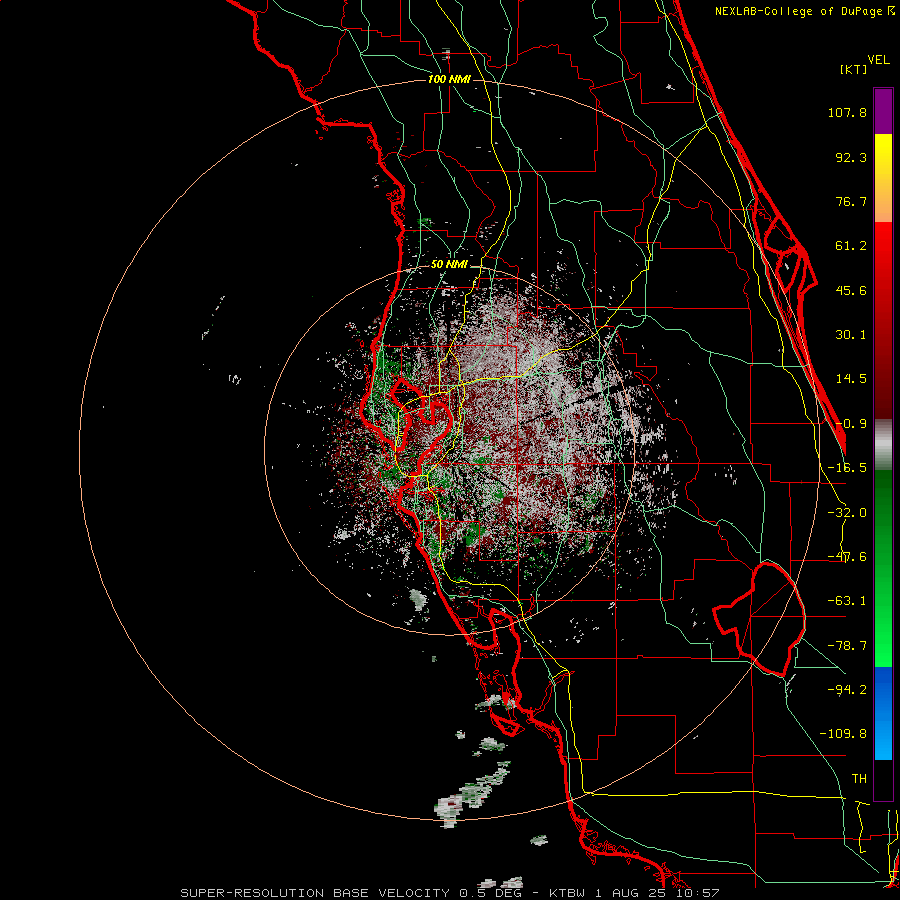Viewport: 900px width, 900px height.
Task: Click the gray near-zero segment of the color bar
Action: pyautogui.click(x=883, y=445)
